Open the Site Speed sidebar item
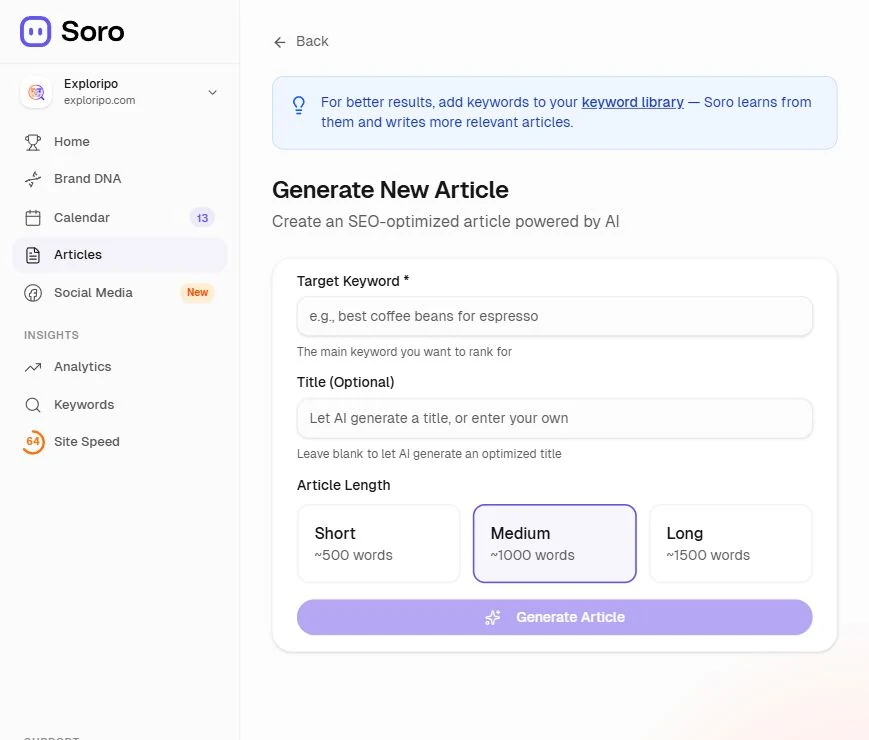Viewport: 869px width, 740px height. (120, 442)
